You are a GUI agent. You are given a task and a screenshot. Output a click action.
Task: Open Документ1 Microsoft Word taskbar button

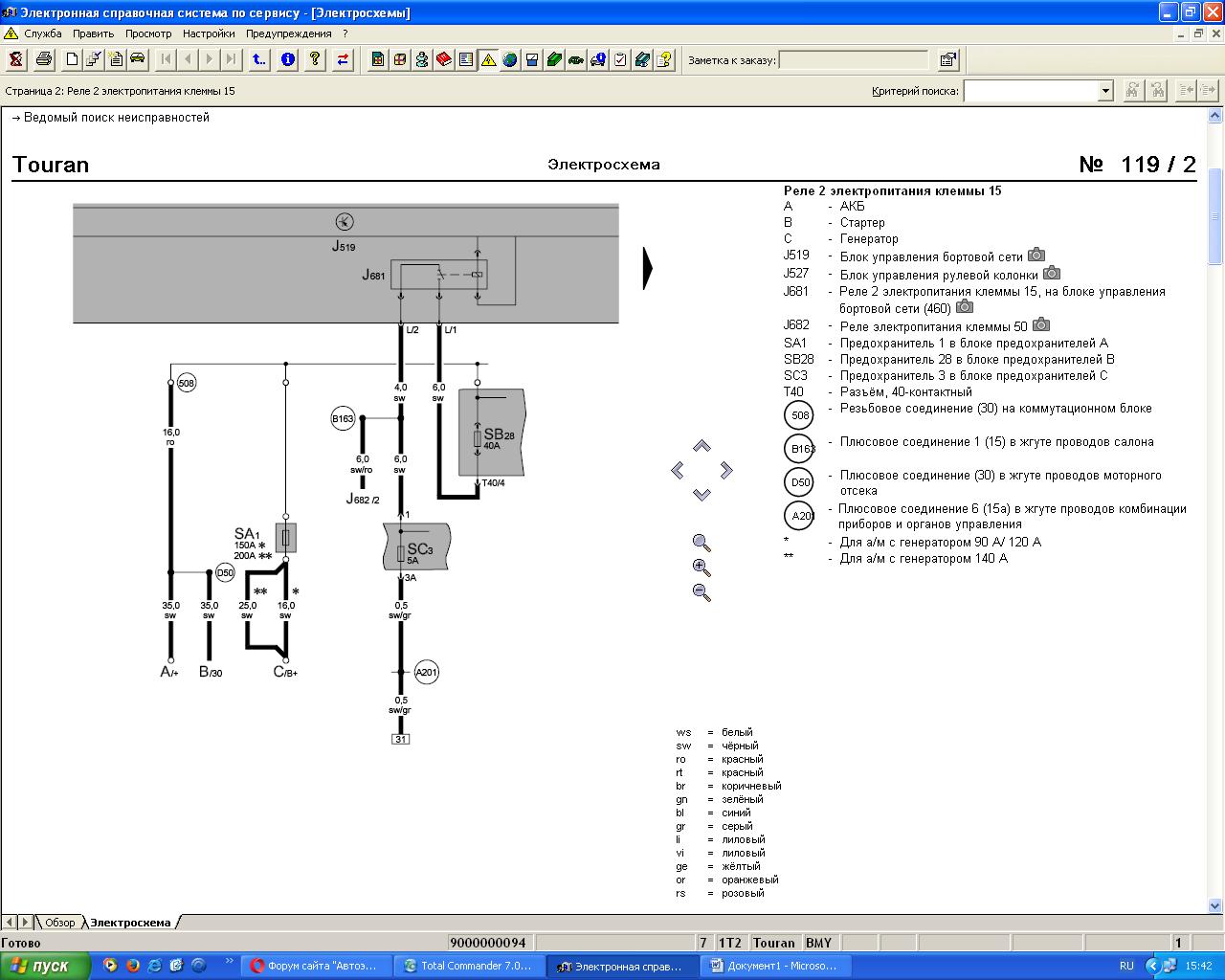(774, 966)
